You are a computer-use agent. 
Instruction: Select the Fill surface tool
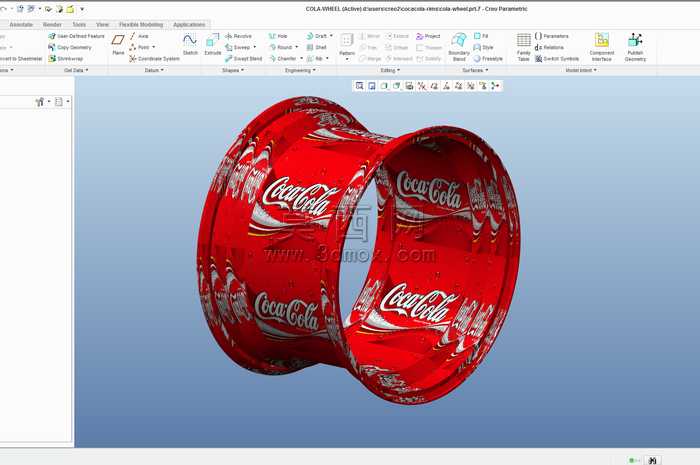point(481,36)
